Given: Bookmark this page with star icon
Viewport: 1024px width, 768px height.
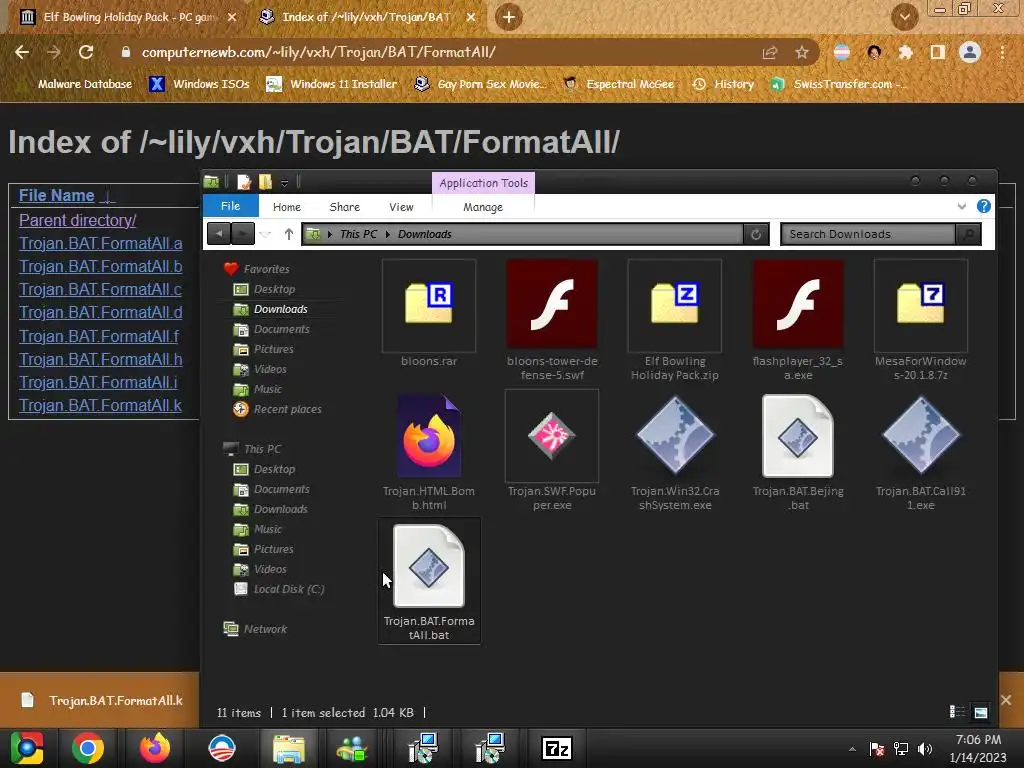Looking at the screenshot, I should 802,52.
